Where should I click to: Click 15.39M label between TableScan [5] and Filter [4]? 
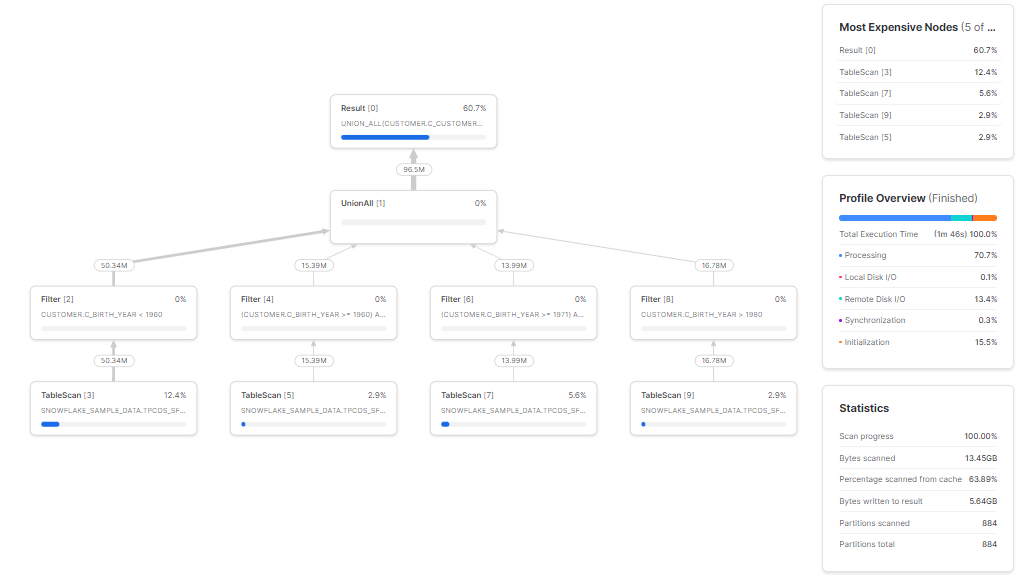[313, 360]
